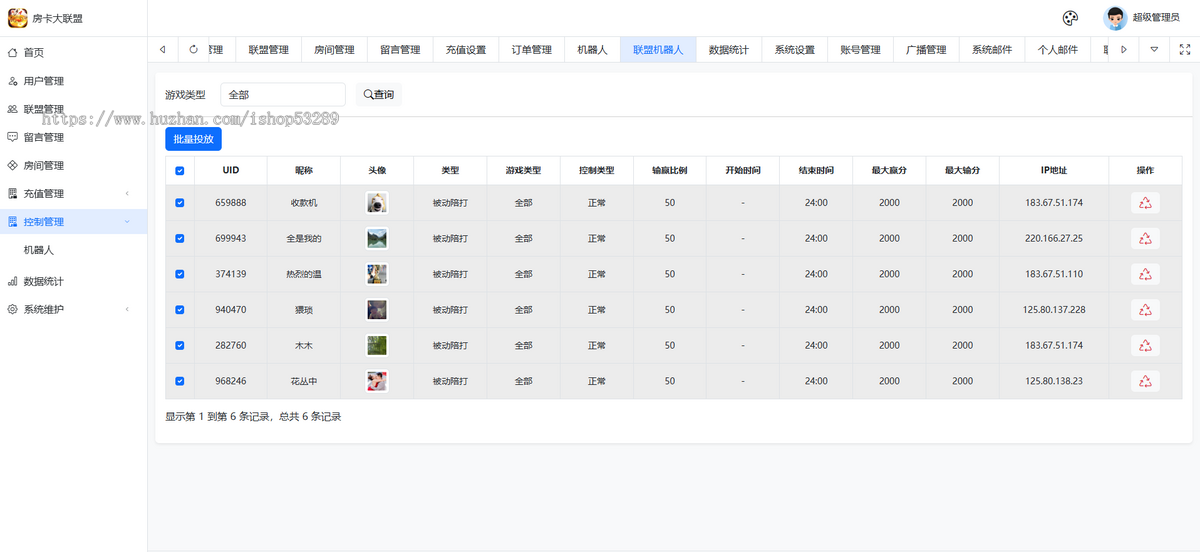Uncheck the row for 木木

pyautogui.click(x=180, y=346)
